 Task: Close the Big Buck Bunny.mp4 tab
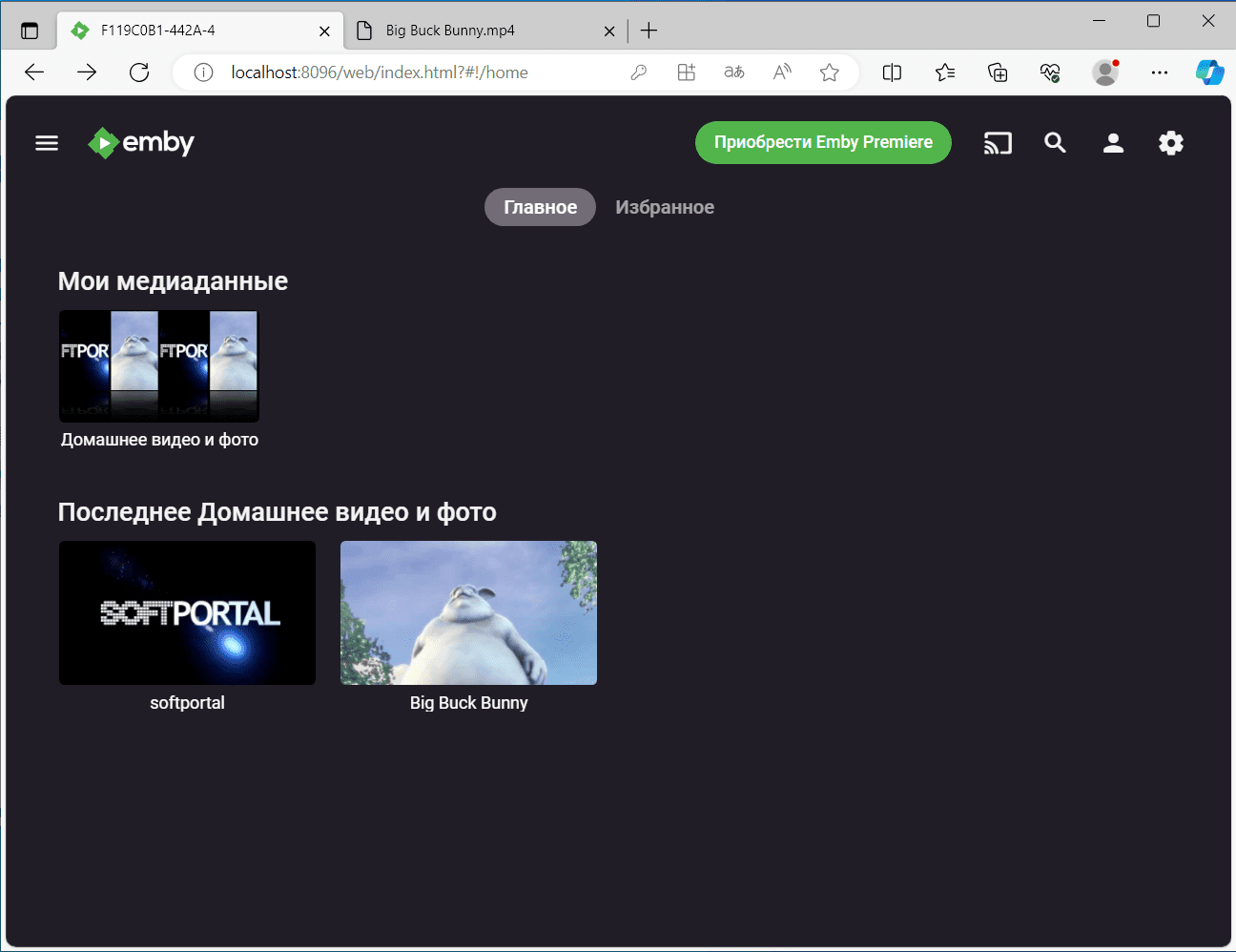click(609, 31)
